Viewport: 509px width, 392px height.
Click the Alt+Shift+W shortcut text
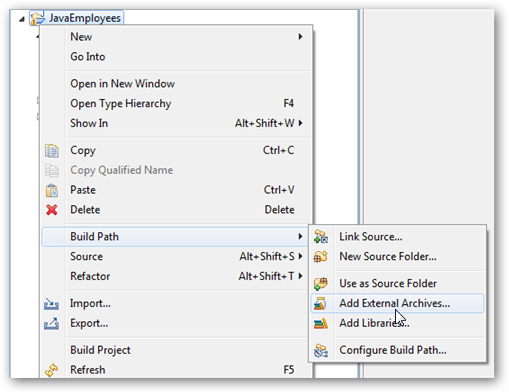(265, 123)
